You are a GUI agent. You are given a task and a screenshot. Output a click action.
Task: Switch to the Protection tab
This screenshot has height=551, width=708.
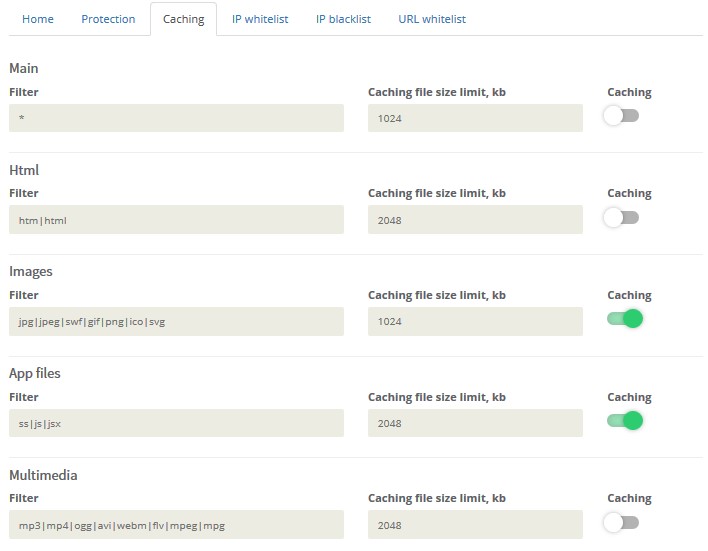[x=108, y=19]
